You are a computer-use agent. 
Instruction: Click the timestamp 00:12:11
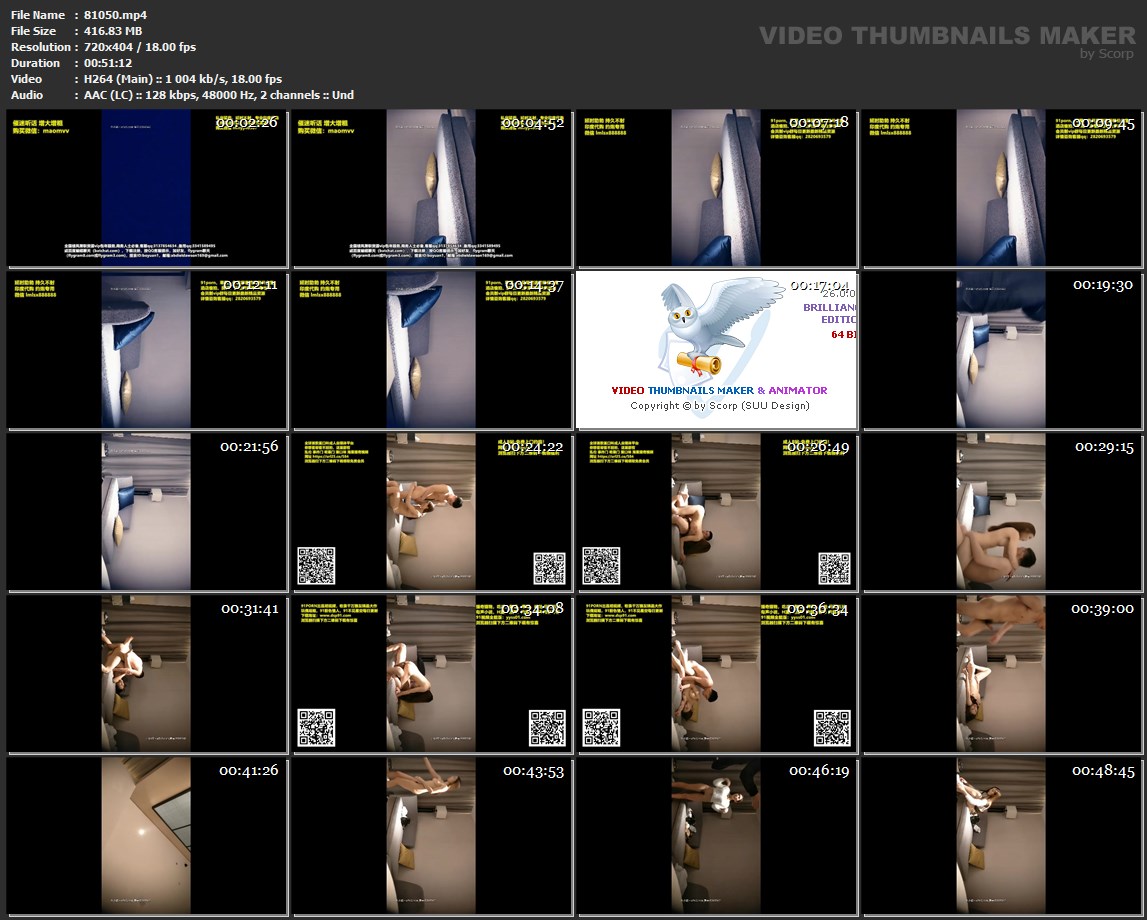click(x=248, y=285)
